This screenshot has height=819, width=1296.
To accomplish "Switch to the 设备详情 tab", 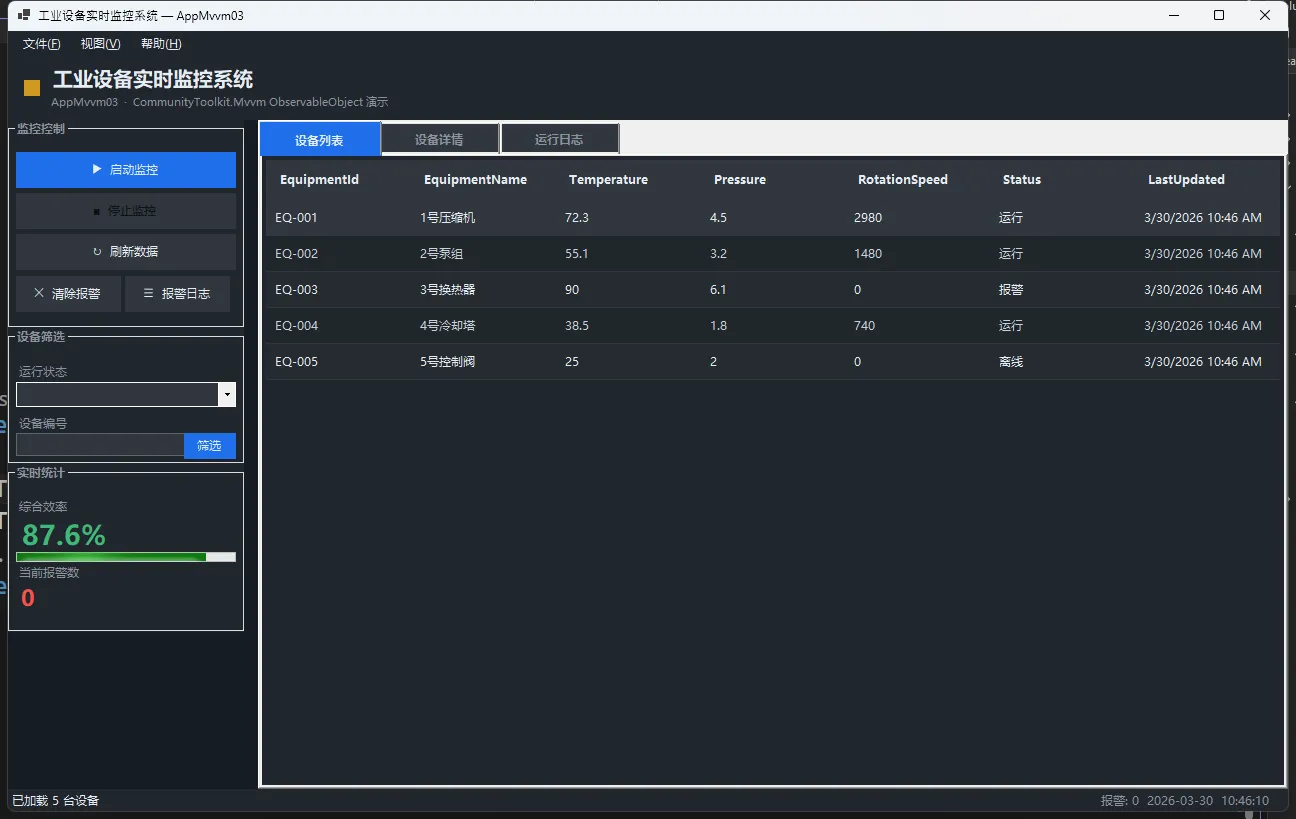I will click(439, 140).
